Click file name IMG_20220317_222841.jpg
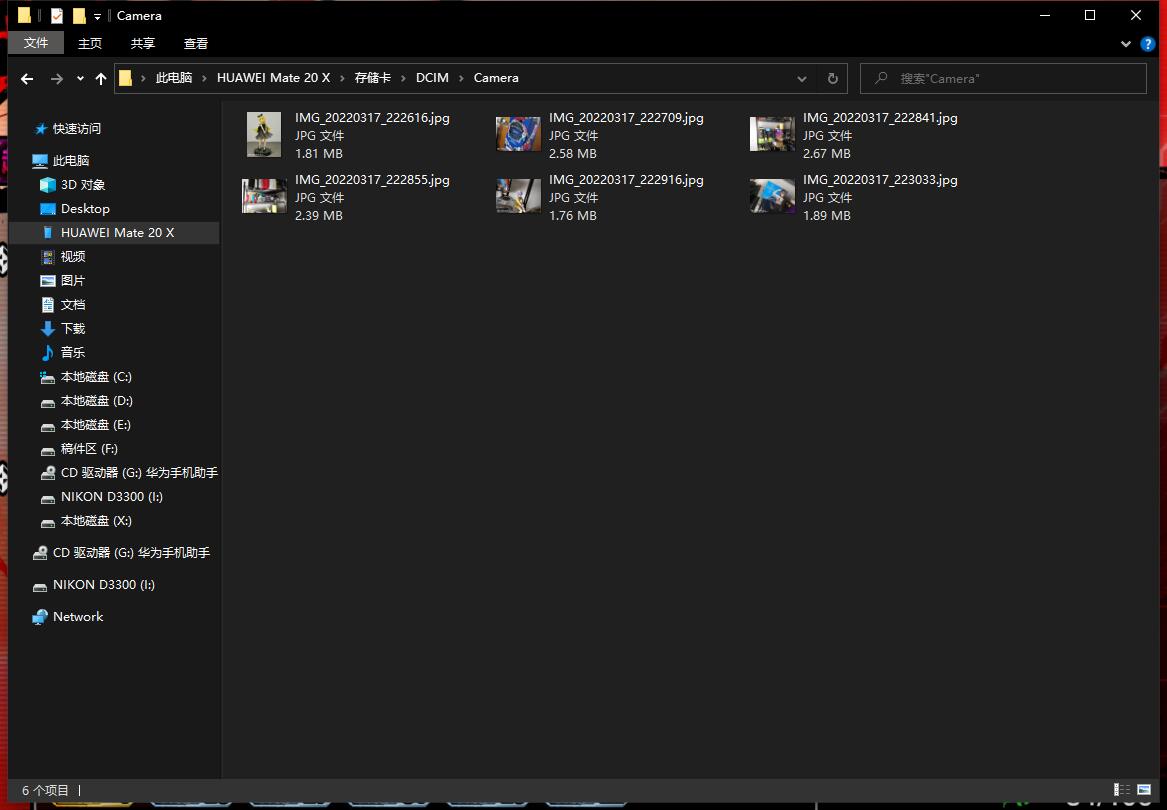The image size is (1167, 810). point(880,118)
